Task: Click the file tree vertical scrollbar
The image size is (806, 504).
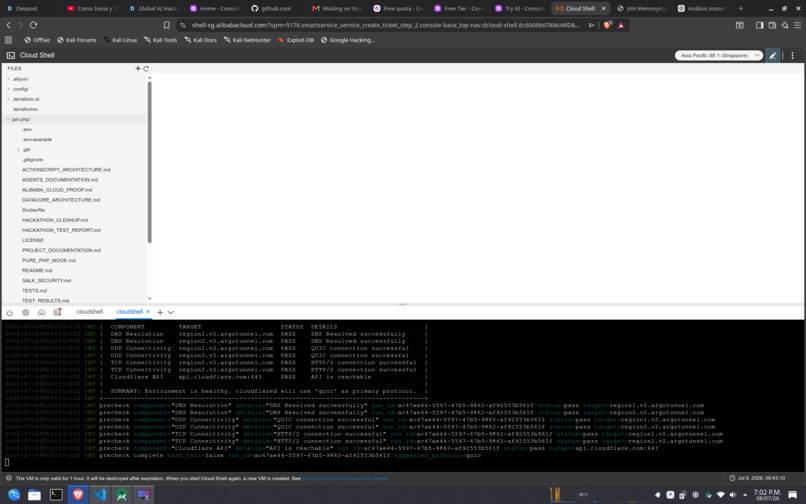Action: coord(150,161)
